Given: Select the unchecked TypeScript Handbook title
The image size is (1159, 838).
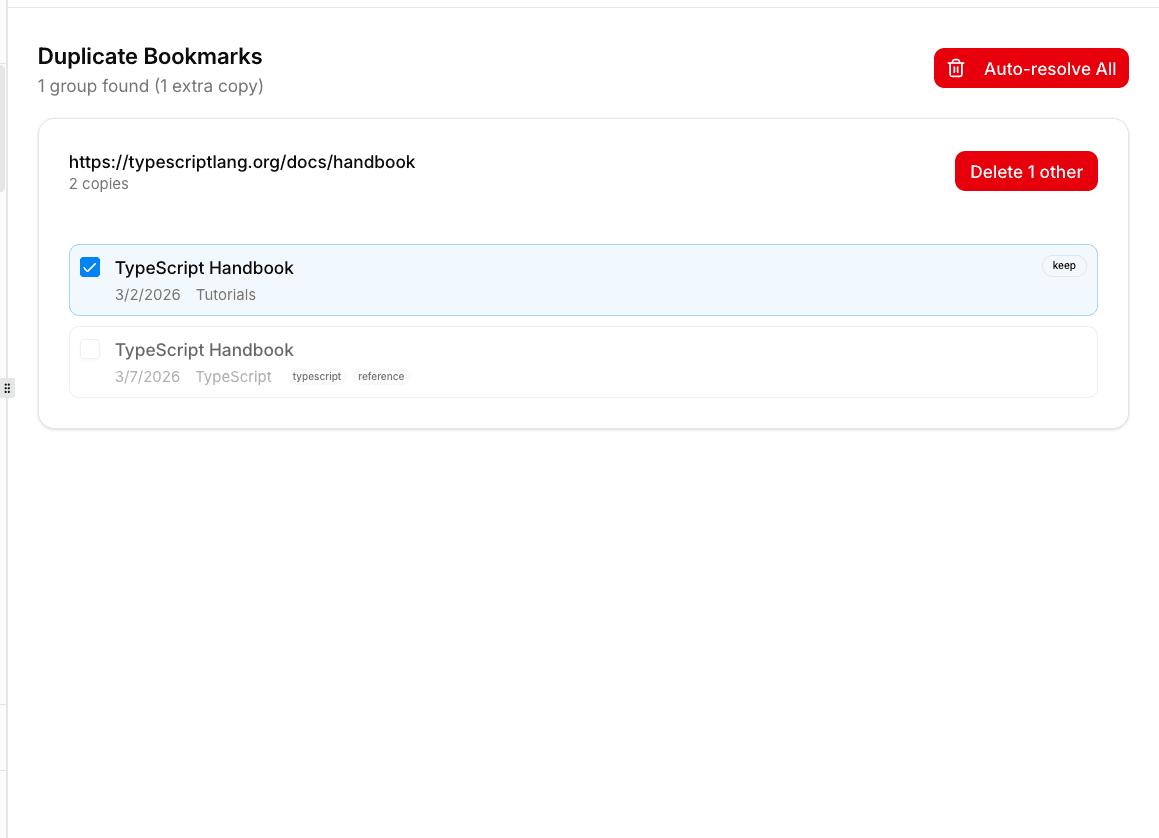Looking at the screenshot, I should click(x=204, y=350).
